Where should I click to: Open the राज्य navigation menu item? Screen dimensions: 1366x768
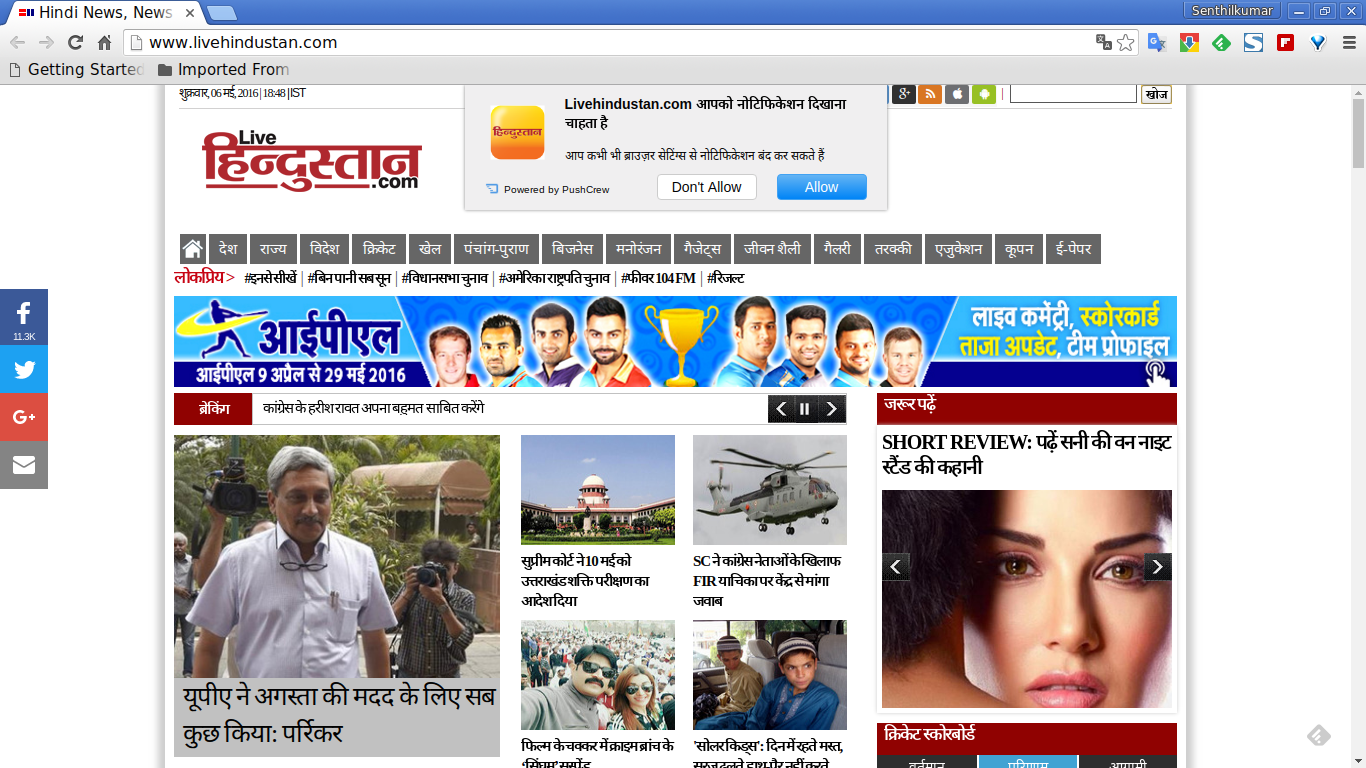[x=273, y=249]
